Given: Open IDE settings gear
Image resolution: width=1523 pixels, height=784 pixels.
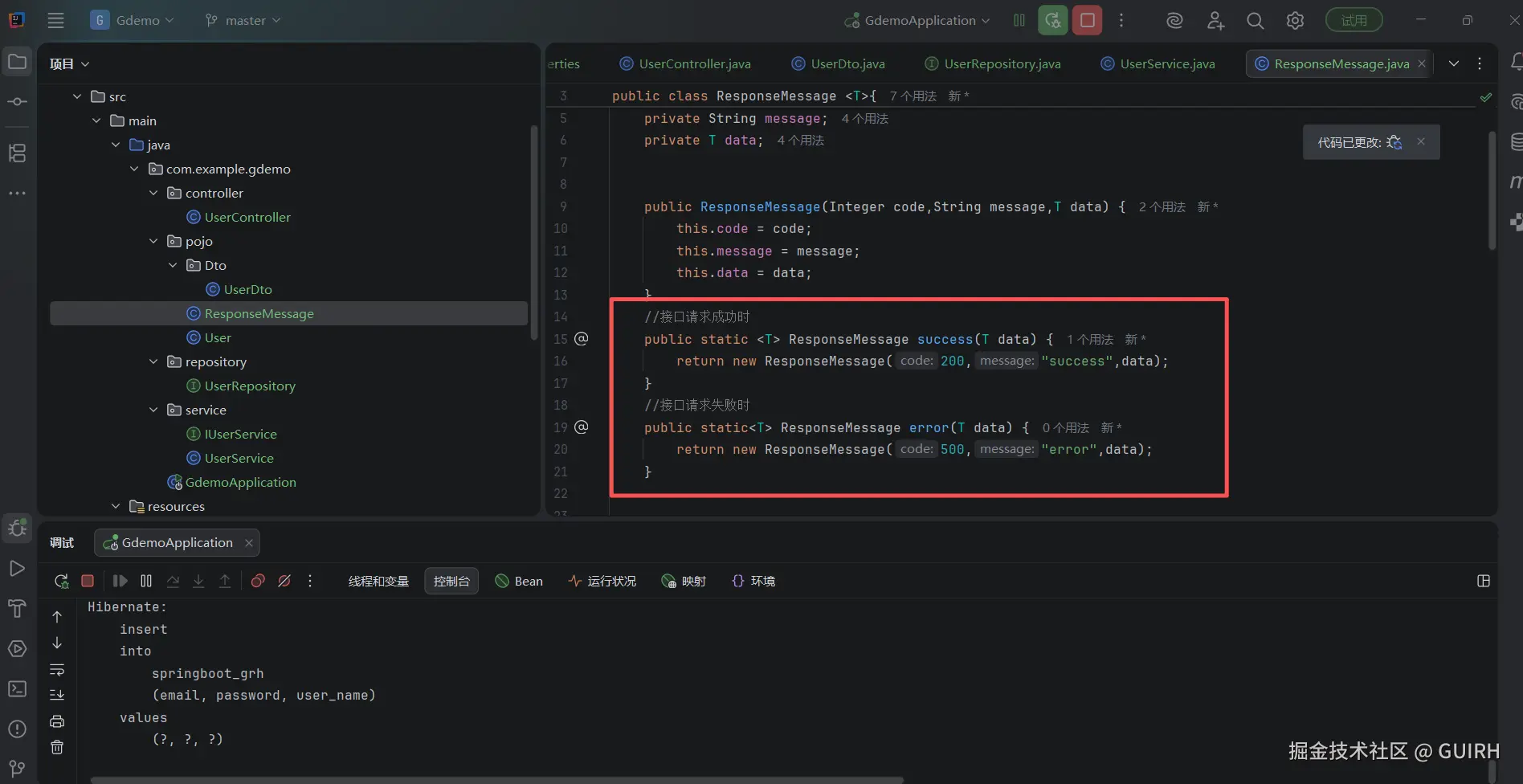Looking at the screenshot, I should [x=1295, y=20].
